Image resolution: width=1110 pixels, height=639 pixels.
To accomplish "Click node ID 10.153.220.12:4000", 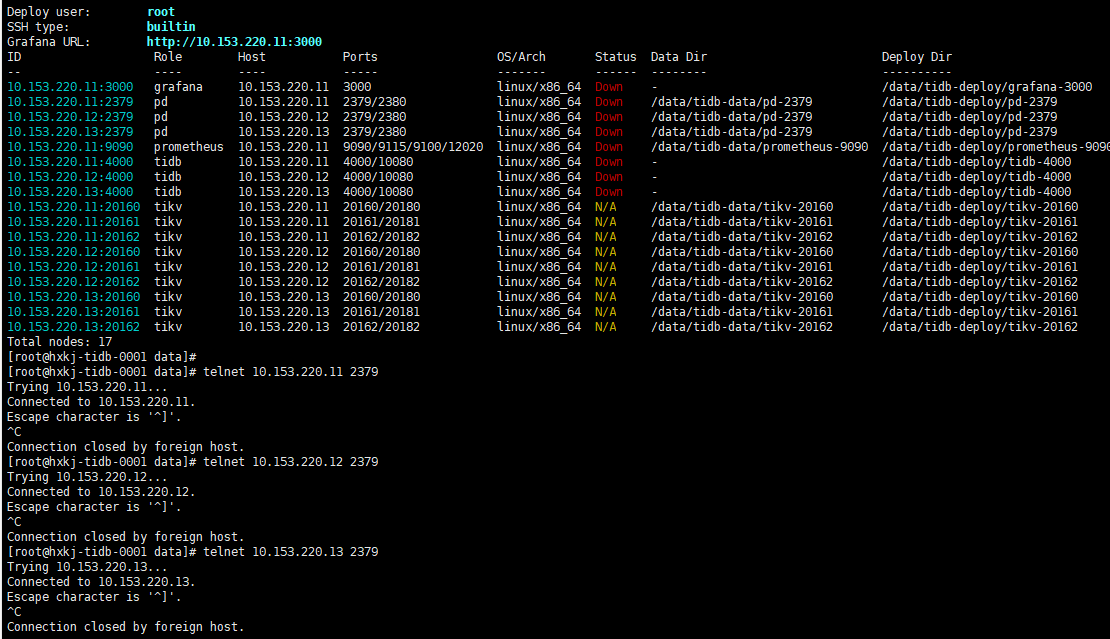I will click(70, 177).
